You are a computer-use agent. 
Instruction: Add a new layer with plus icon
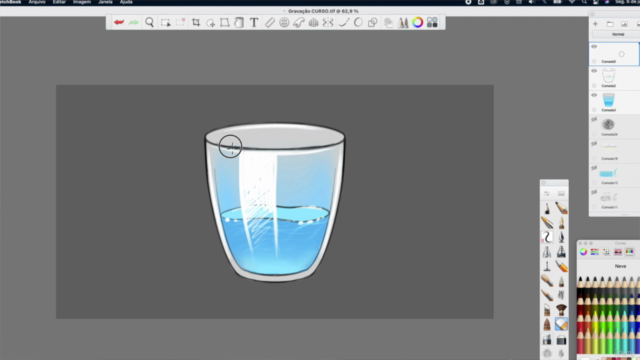595,24
